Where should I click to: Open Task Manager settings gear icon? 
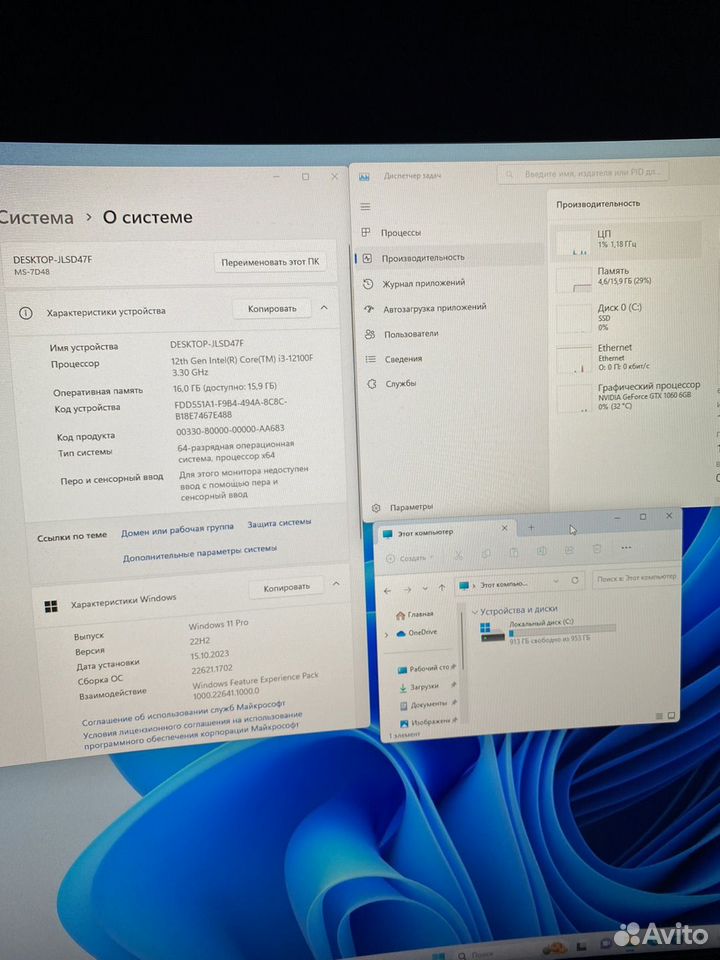tap(375, 507)
